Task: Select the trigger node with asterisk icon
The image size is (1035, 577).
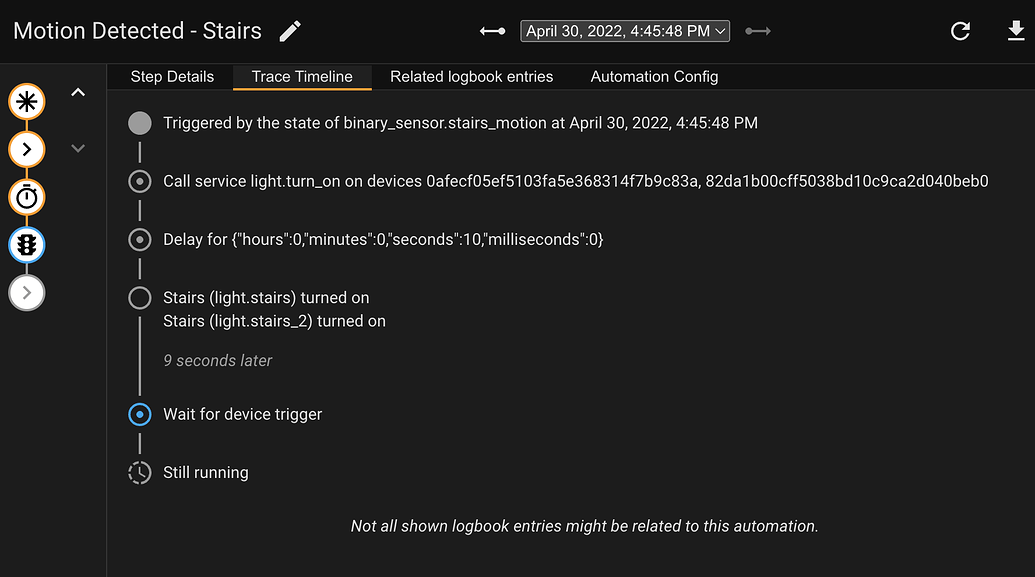Action: click(27, 101)
